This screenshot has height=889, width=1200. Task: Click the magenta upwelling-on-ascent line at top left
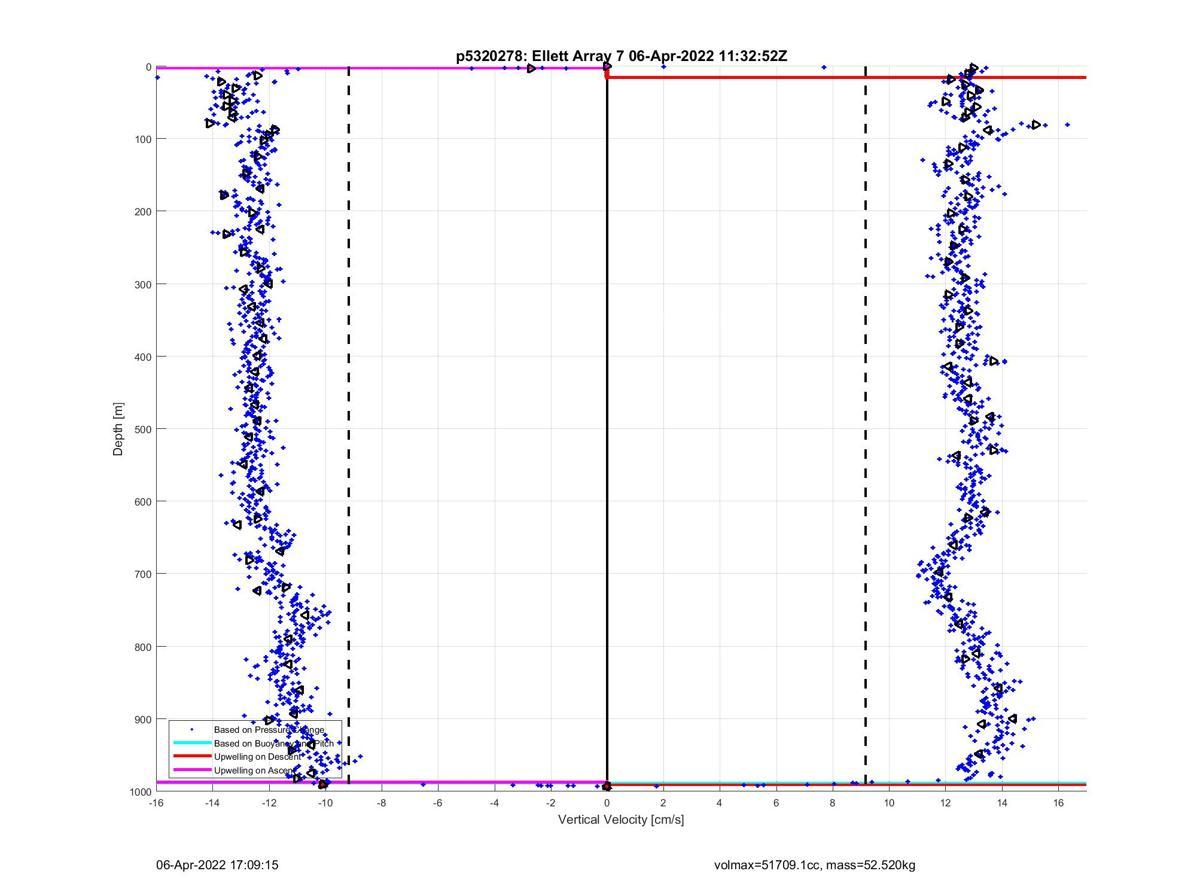point(380,68)
